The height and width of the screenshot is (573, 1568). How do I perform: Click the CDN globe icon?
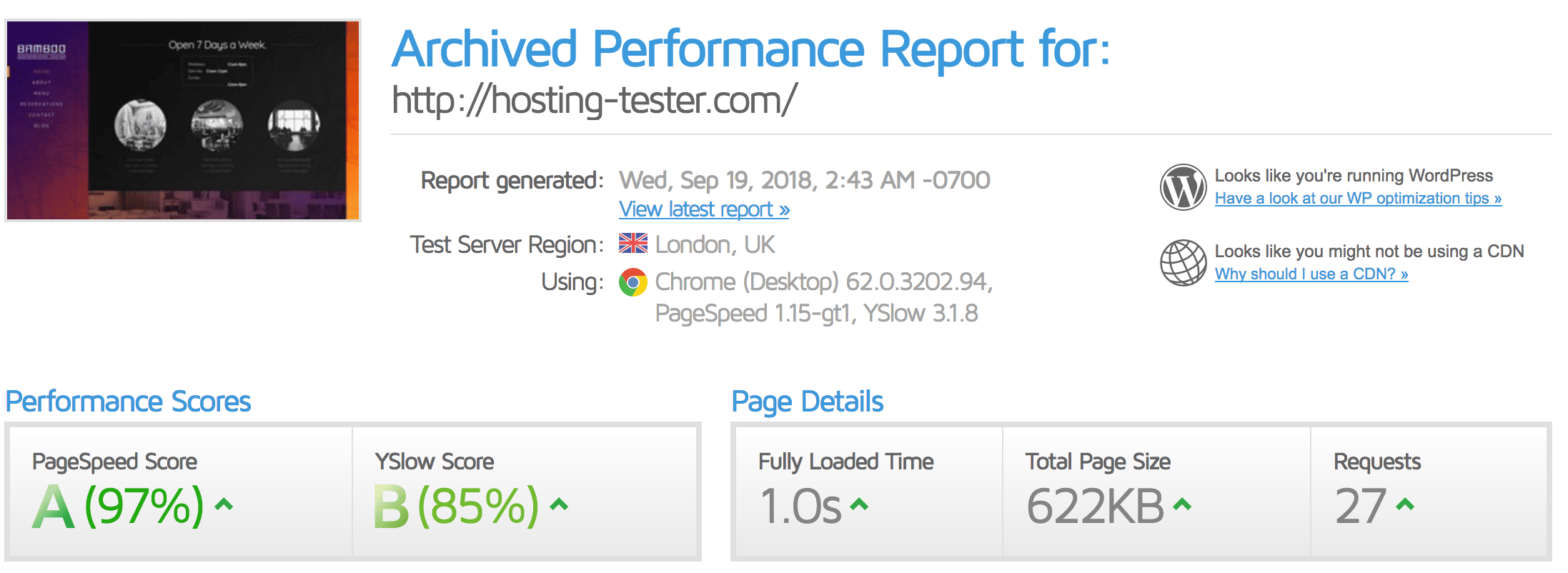point(1183,262)
